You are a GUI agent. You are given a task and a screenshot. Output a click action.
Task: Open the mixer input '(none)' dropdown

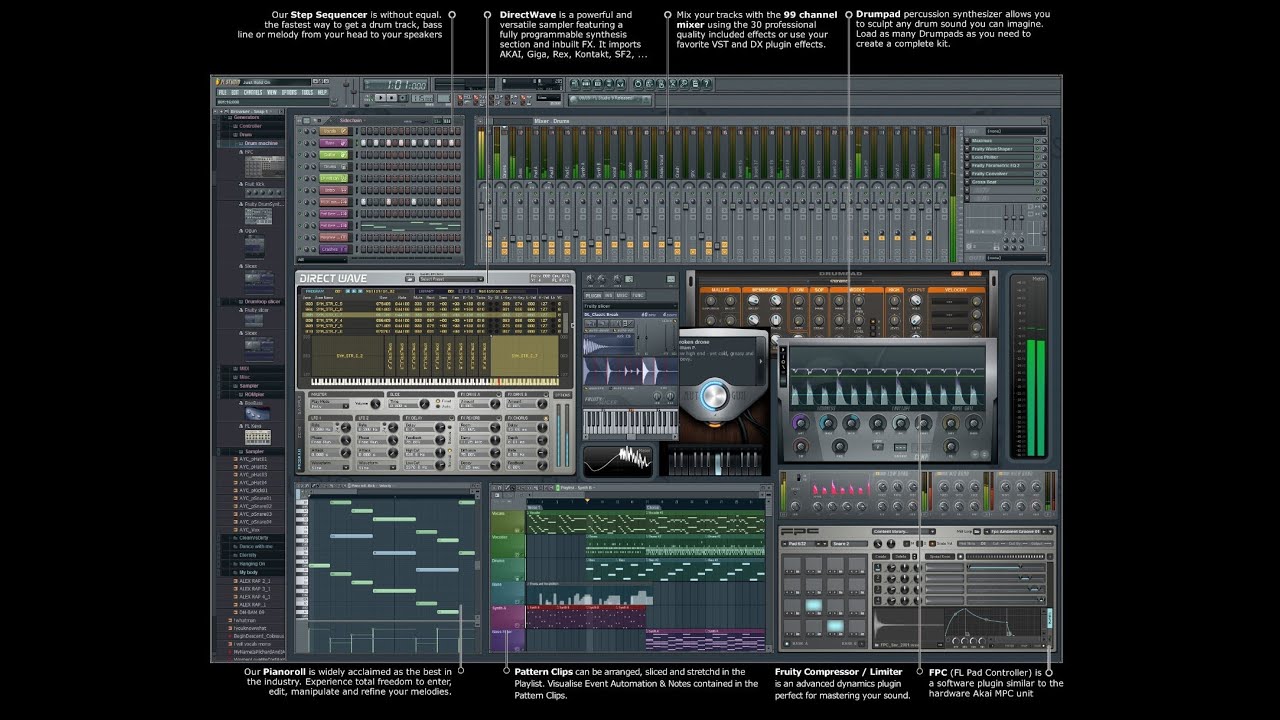click(x=1016, y=131)
